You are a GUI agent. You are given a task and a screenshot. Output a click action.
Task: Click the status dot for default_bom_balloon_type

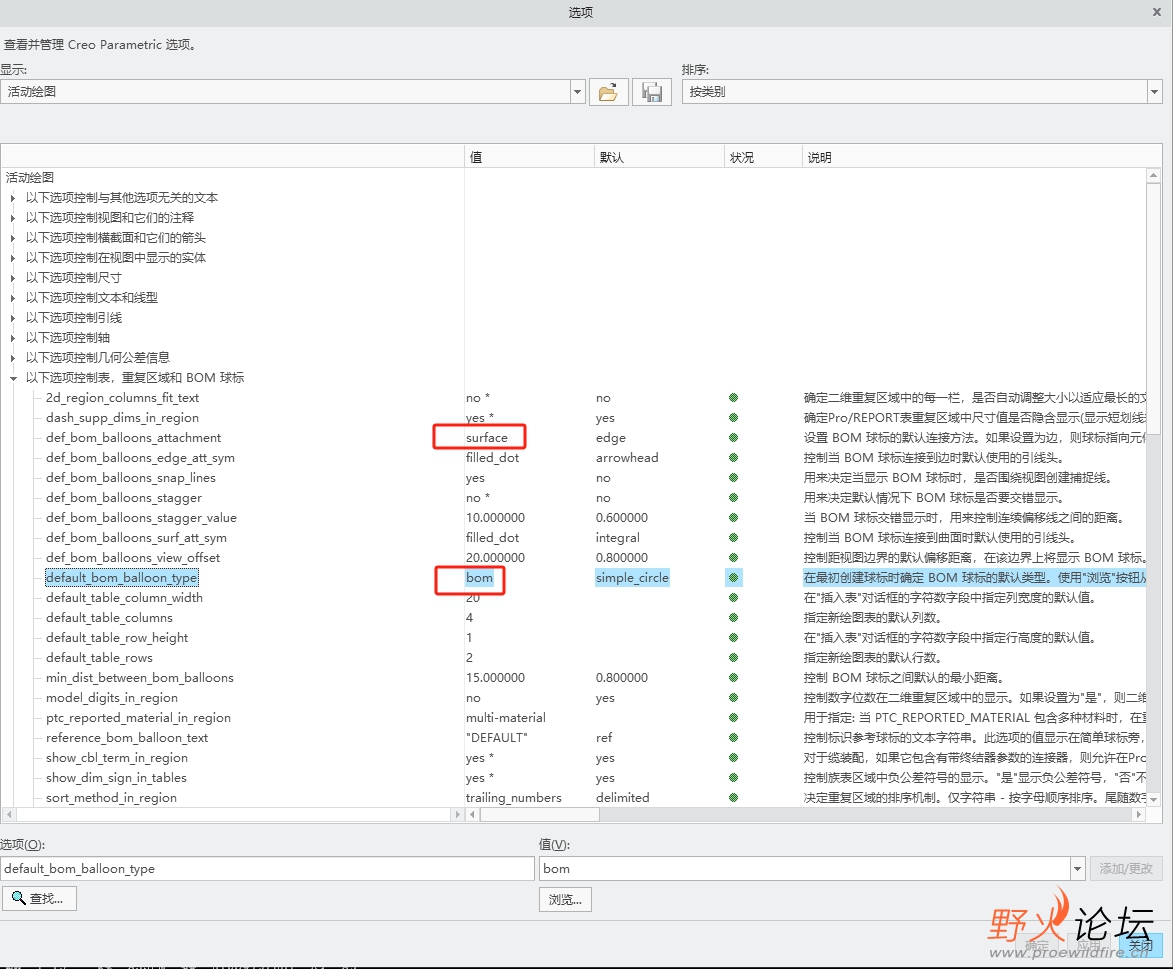coord(733,578)
